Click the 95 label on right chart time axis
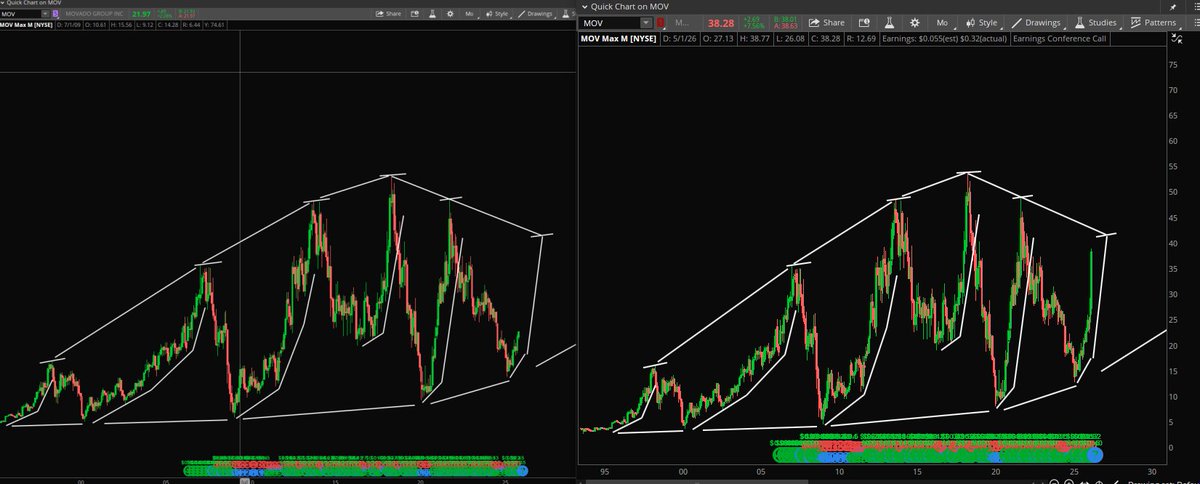 click(606, 472)
